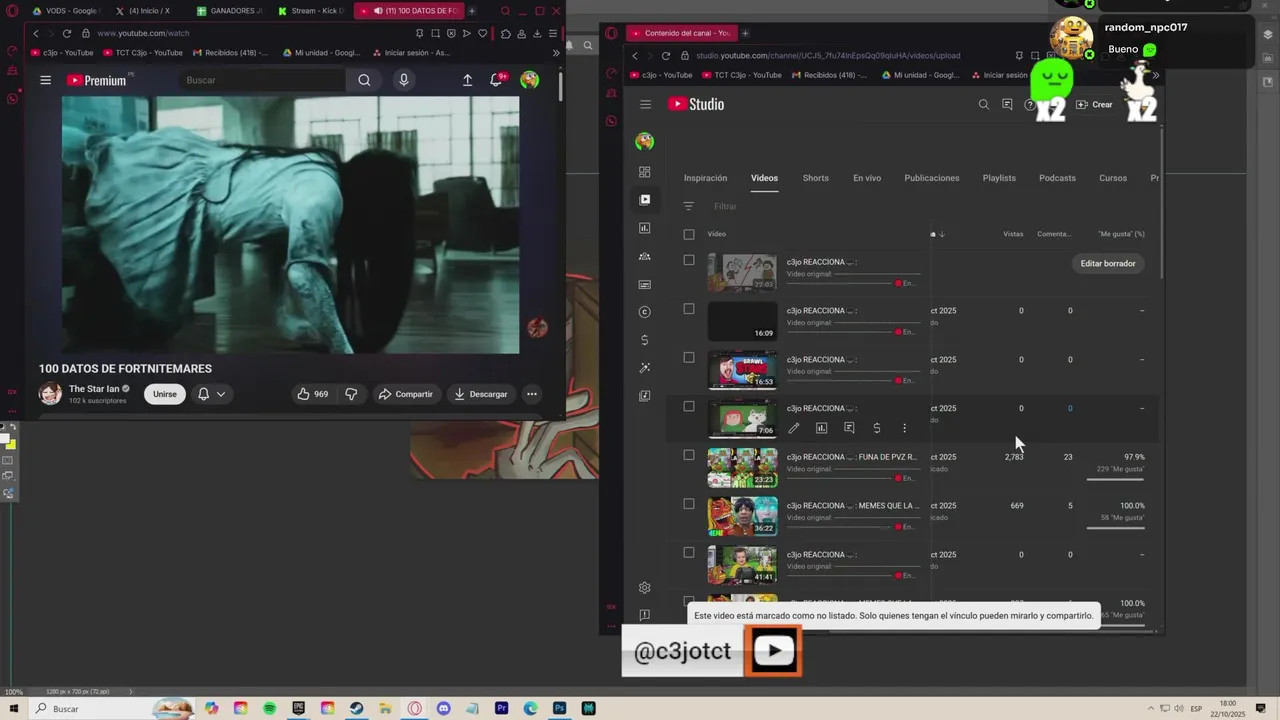Viewport: 1280px width, 720px height.
Task: Check the 36:22 MEMES QUE LA video checkbox
Action: [689, 504]
